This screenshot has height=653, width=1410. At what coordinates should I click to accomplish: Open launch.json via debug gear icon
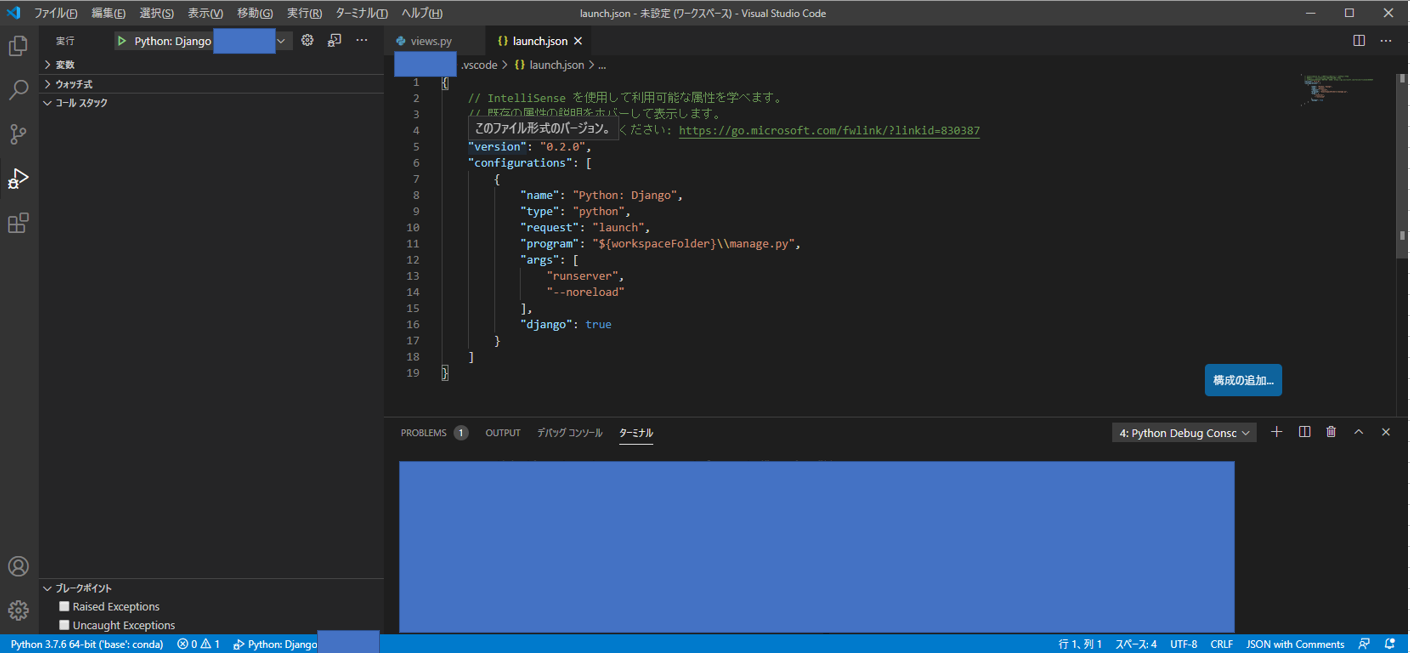307,41
